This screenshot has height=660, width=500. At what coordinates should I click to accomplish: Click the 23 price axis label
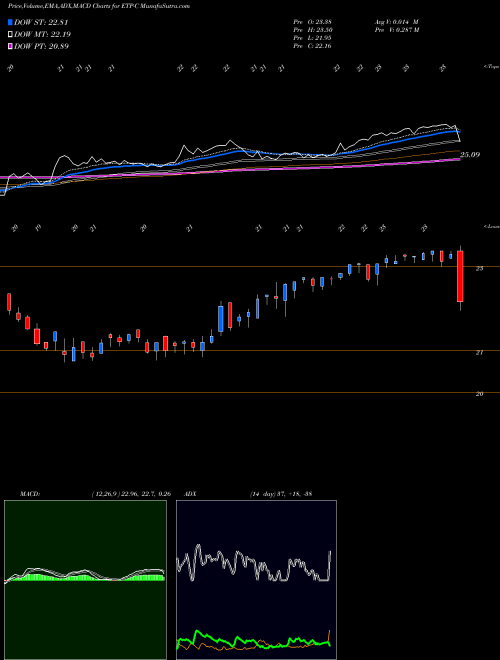[479, 269]
